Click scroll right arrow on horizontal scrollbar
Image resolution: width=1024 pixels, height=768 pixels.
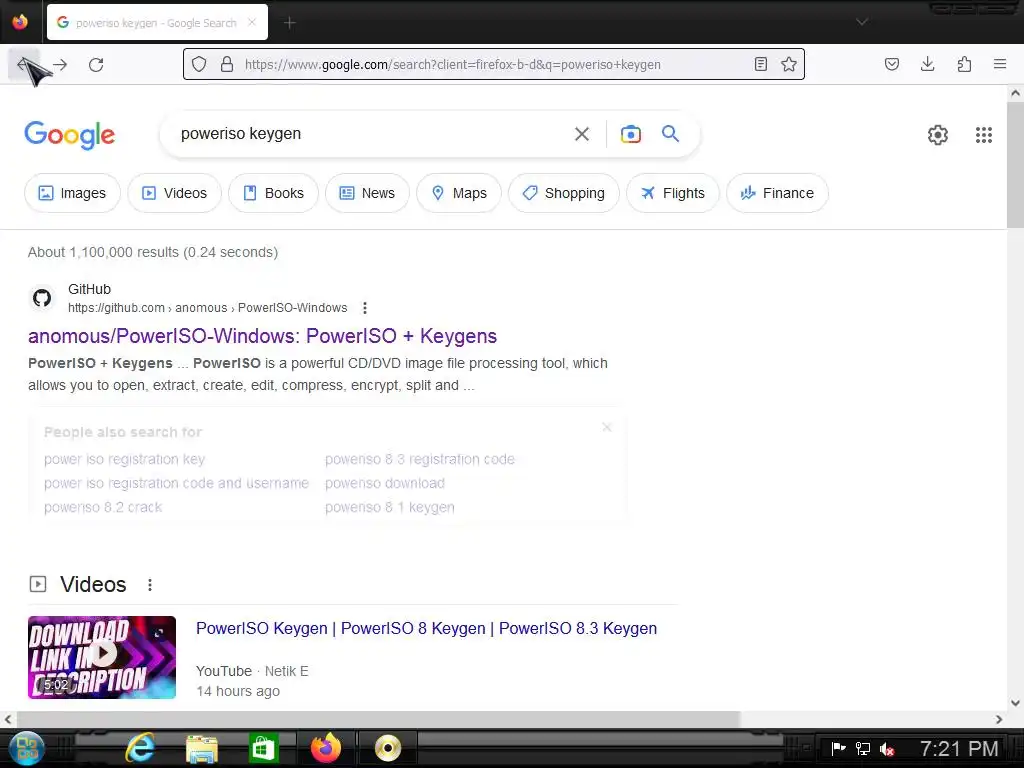coord(999,720)
